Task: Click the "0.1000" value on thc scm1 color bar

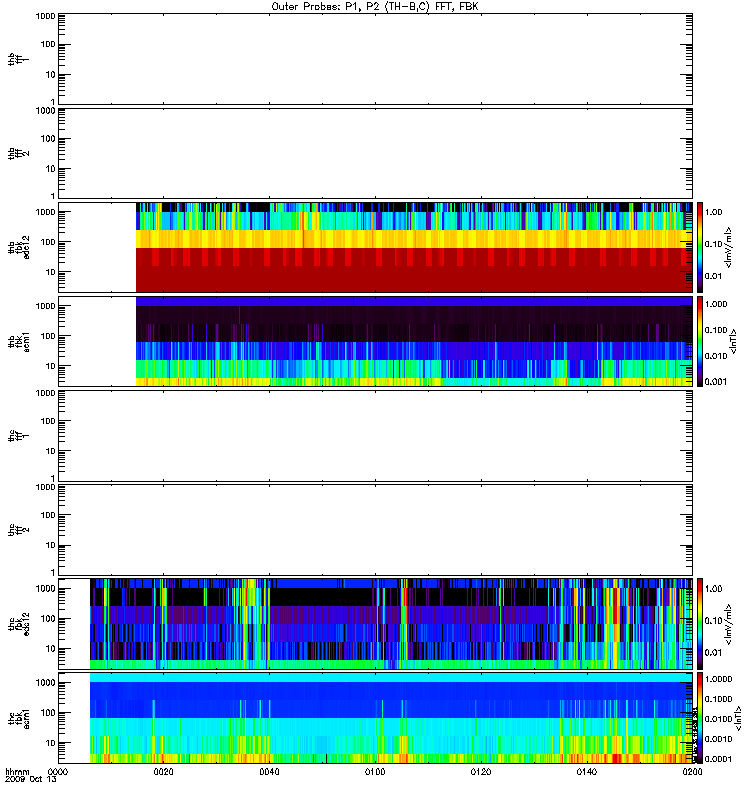Action: 718,699
